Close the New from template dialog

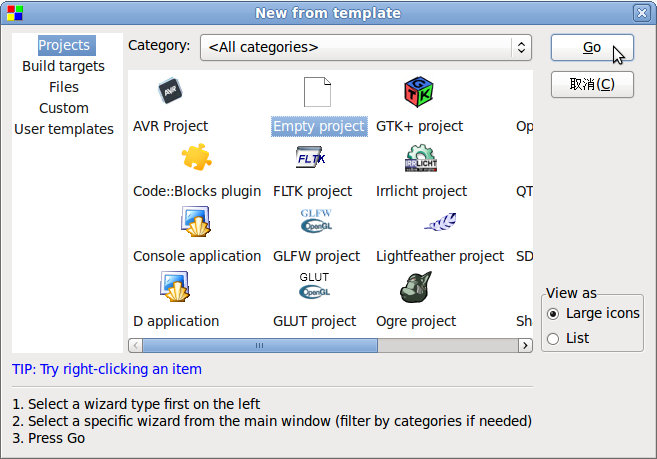[x=641, y=13]
